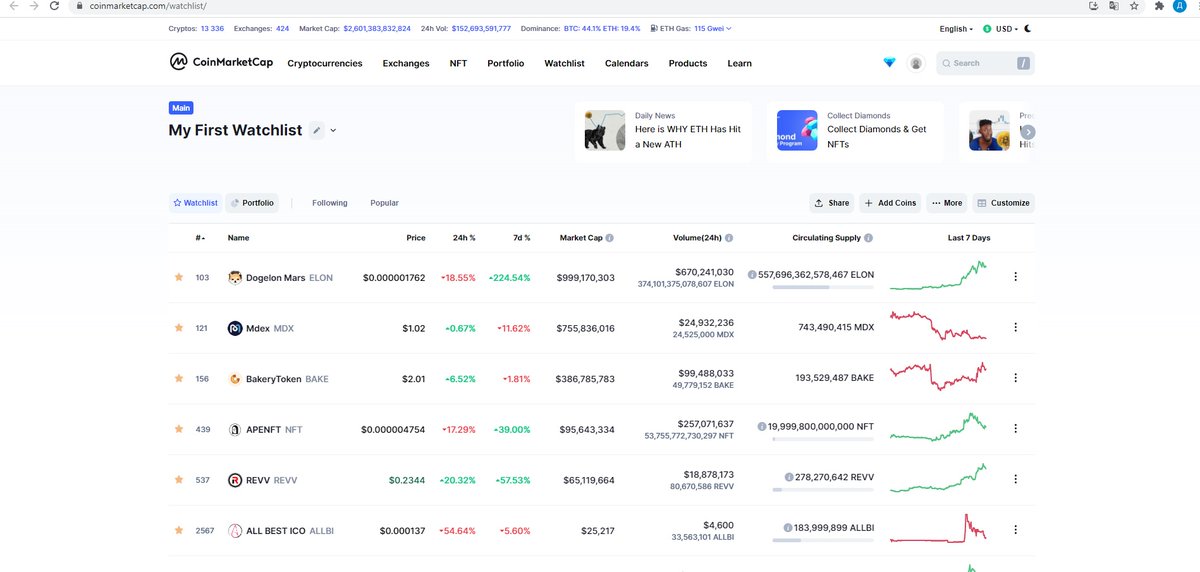Toggle dark mode moon icon
1200x572 pixels.
click(x=1027, y=29)
